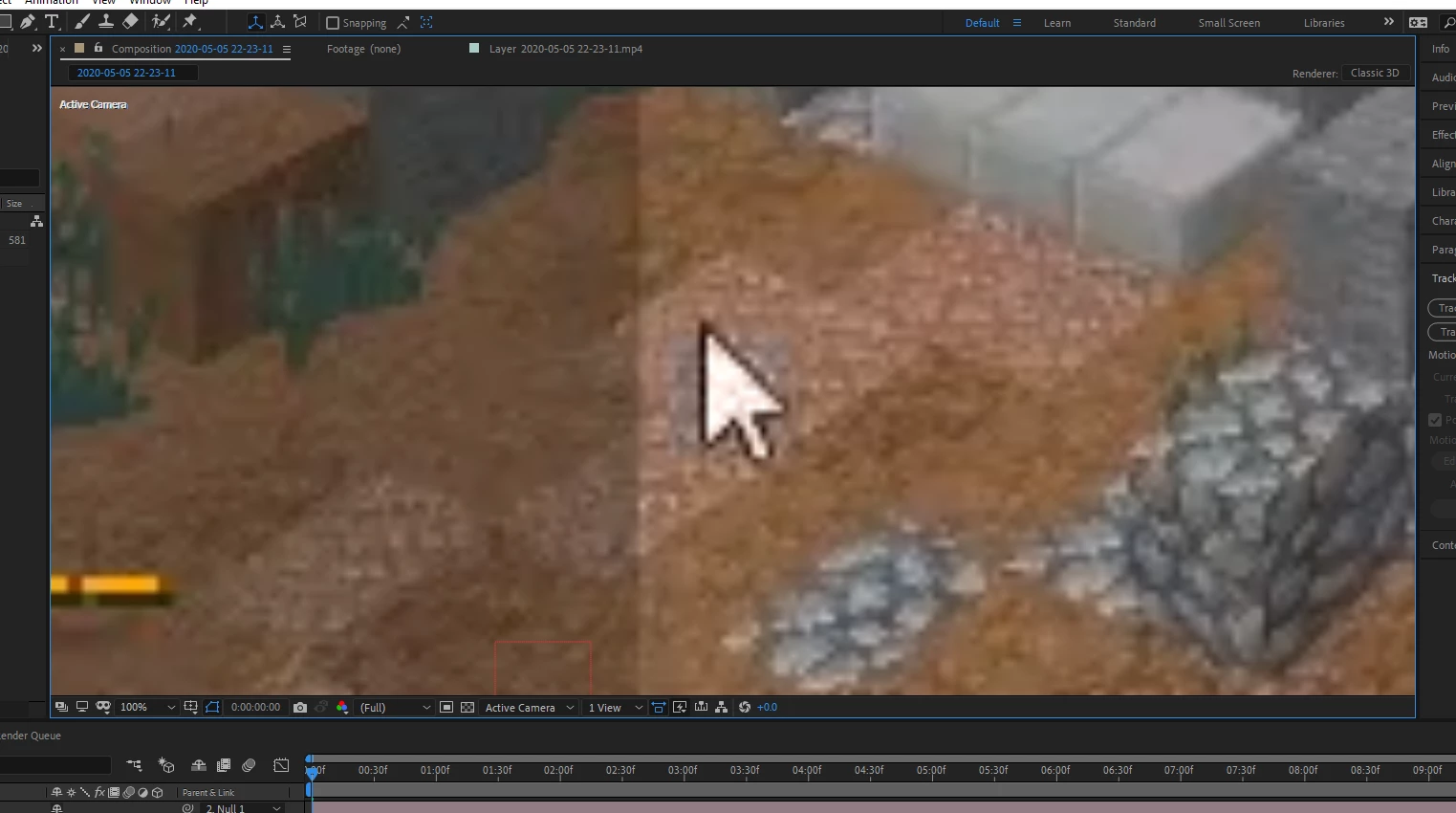
Task: Open resolution (Full) dropdown
Action: coord(395,708)
